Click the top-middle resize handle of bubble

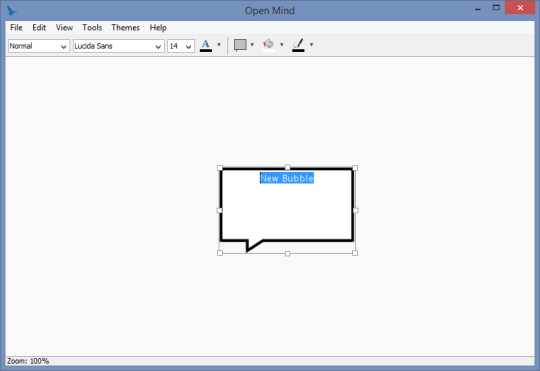point(288,167)
